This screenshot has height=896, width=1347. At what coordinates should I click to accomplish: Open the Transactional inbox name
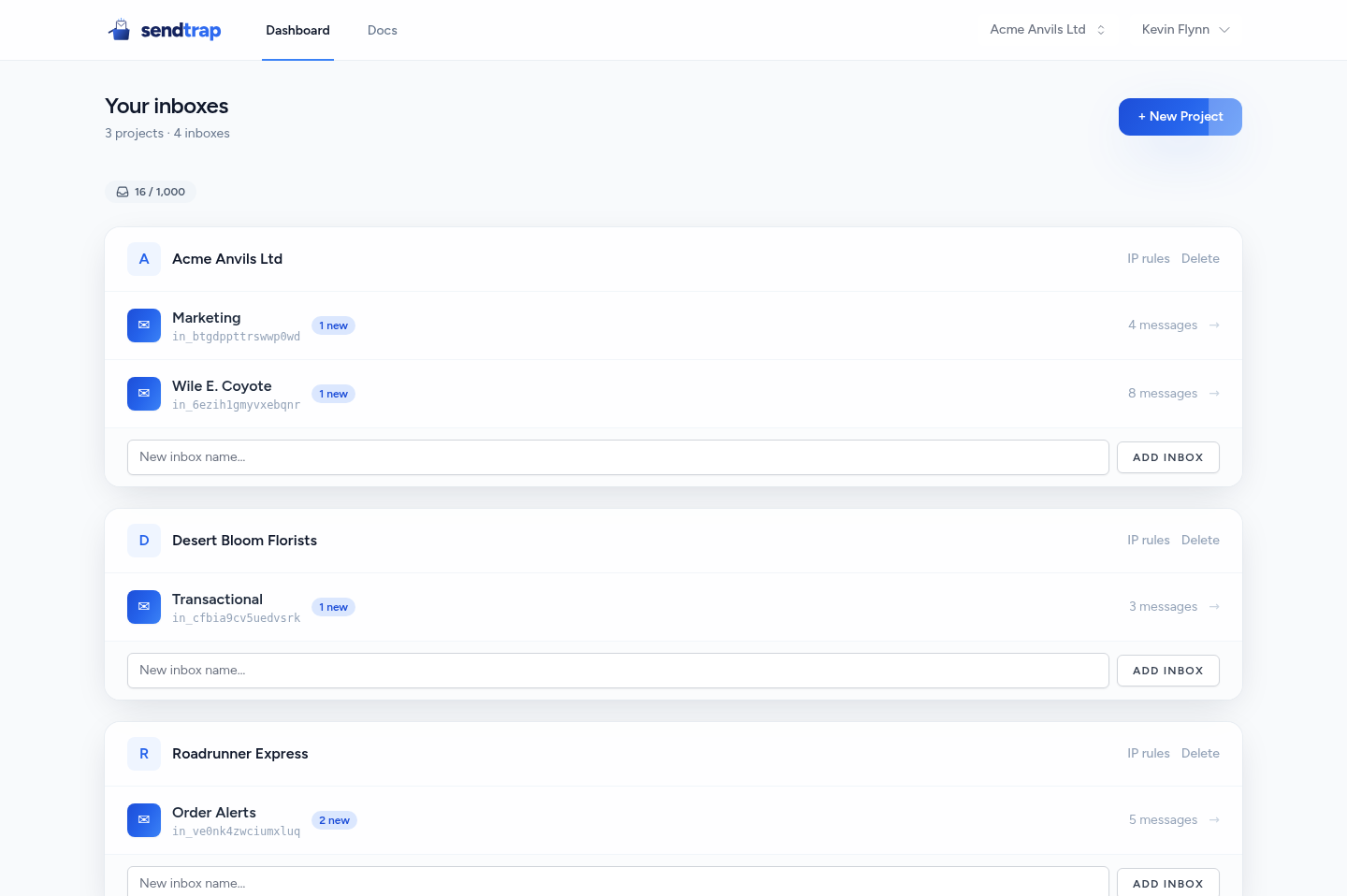(217, 600)
